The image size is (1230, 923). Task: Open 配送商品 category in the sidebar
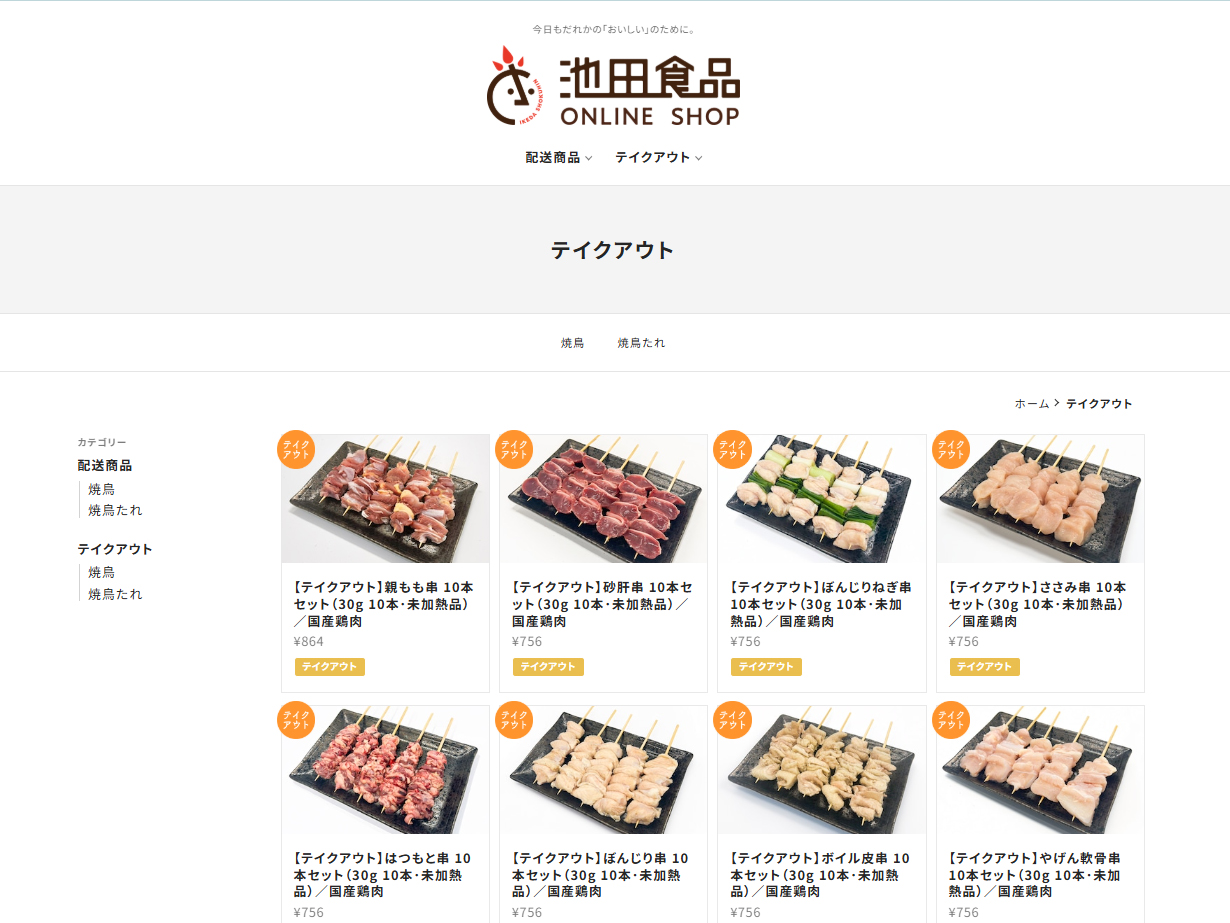point(105,466)
